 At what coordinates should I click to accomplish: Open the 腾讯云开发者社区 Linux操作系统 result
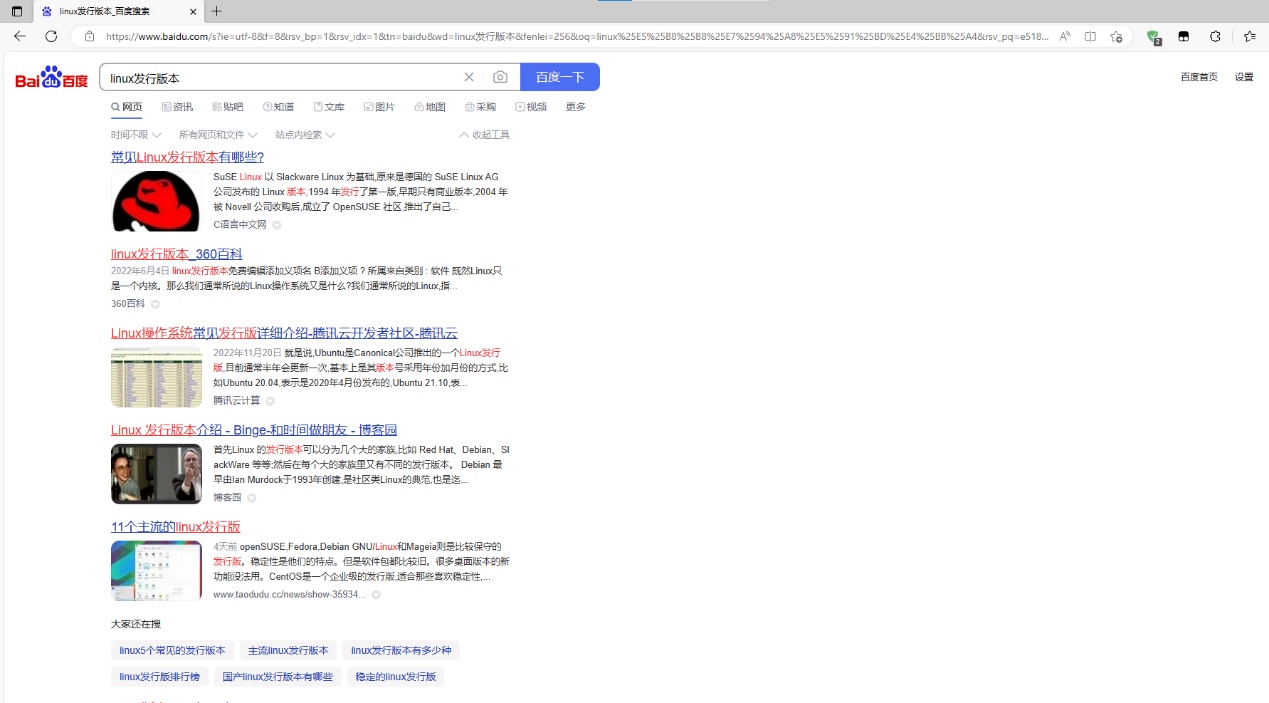coord(284,333)
